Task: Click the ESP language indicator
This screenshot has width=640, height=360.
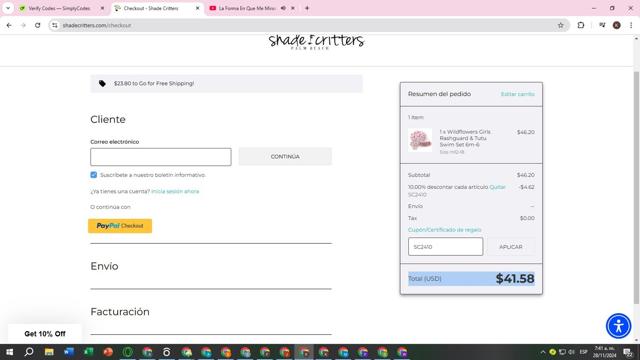Action: [584, 352]
